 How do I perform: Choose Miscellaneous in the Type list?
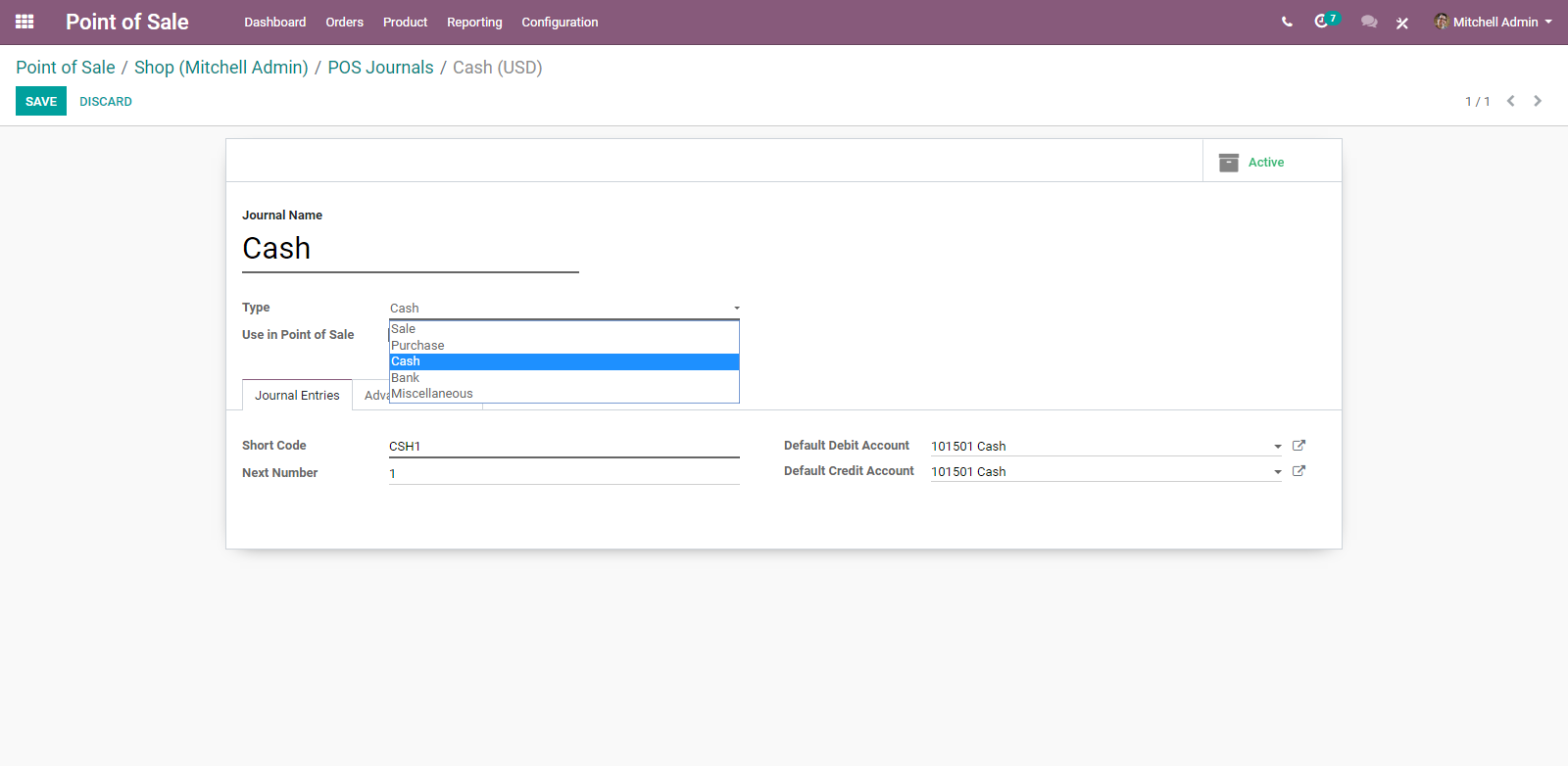pos(563,394)
